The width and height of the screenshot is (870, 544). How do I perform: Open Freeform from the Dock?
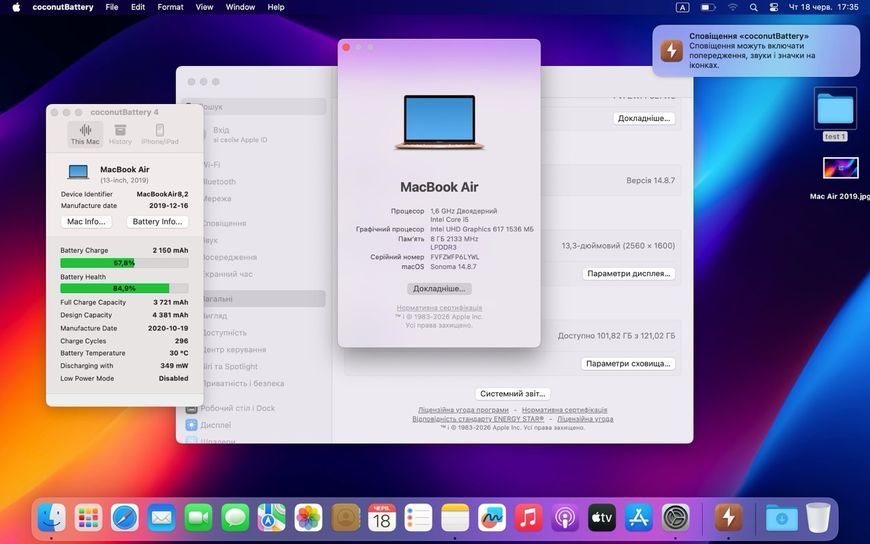point(492,517)
